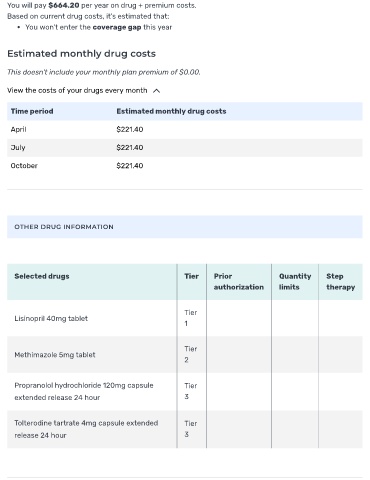Select the Lisinopril 40mg tablet row
The width and height of the screenshot is (370, 480).
point(185,318)
